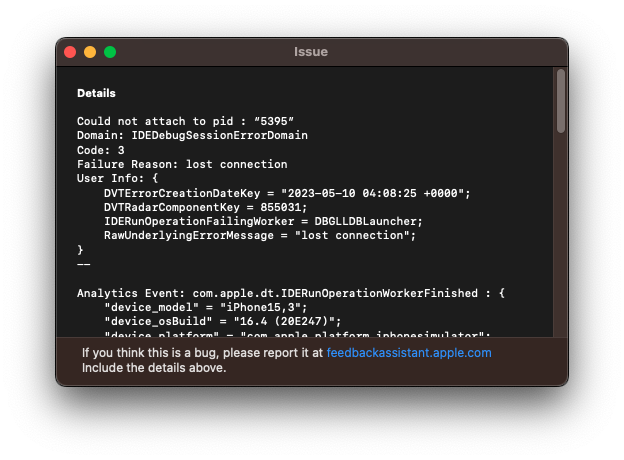The width and height of the screenshot is (624, 460).
Task: Click the device_model iPhone15,3 line
Action: [205, 307]
